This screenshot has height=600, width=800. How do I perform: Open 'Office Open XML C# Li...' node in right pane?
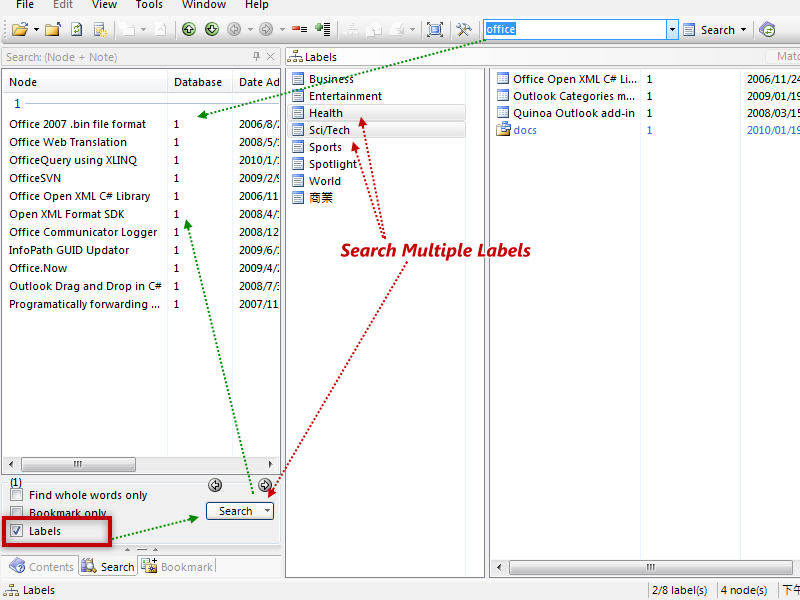(x=575, y=79)
